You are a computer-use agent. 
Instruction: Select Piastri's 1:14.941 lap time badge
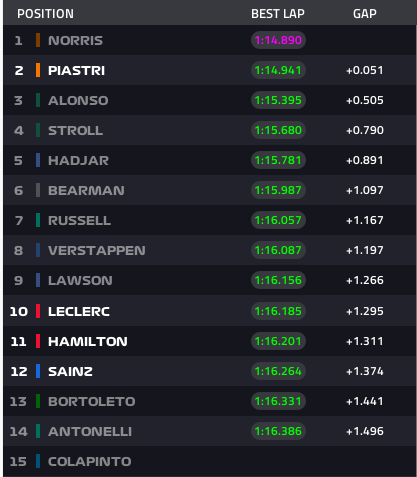point(278,70)
